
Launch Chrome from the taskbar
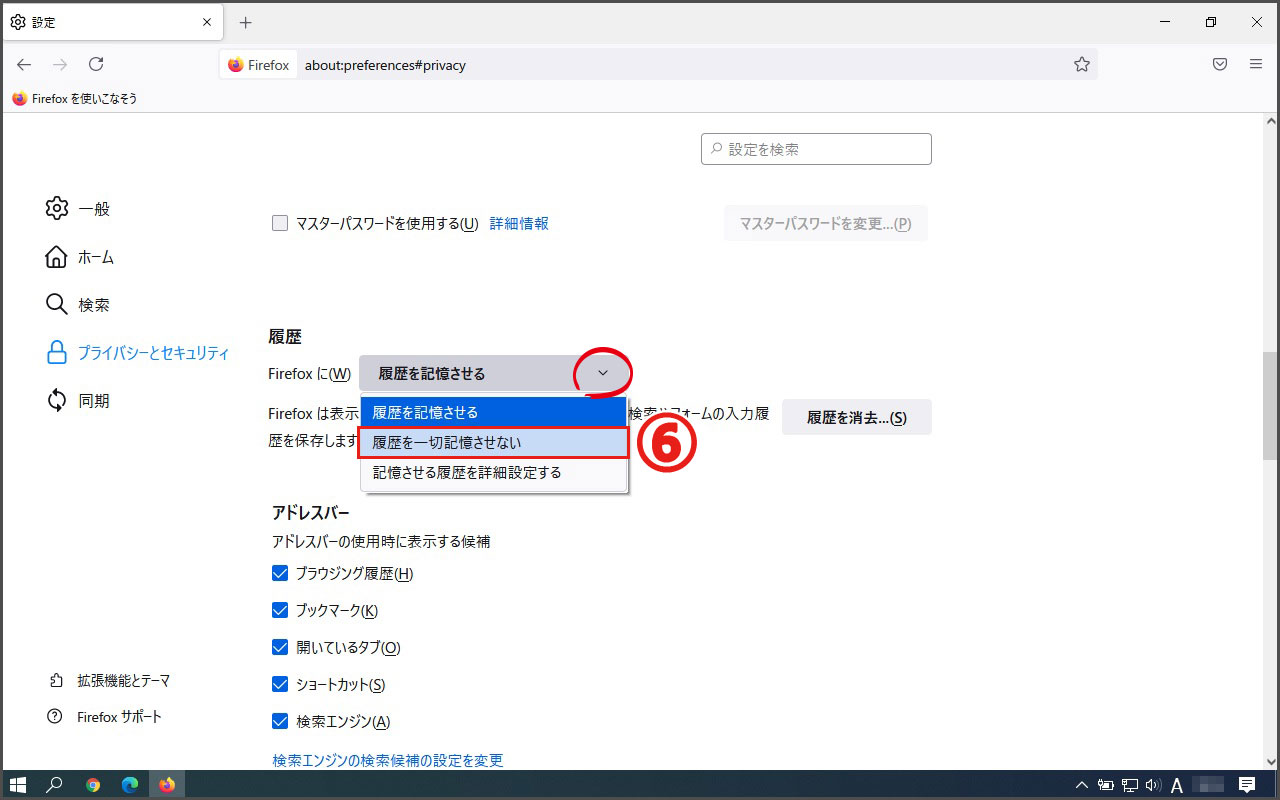tap(93, 785)
